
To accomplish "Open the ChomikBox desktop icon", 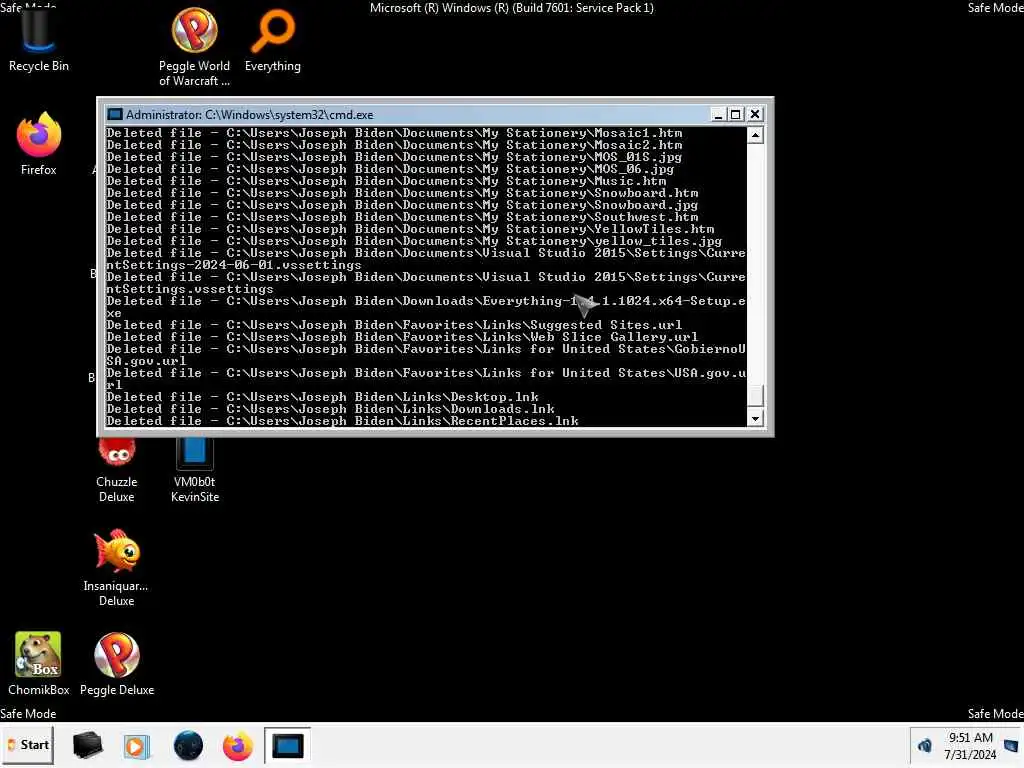I will (39, 664).
